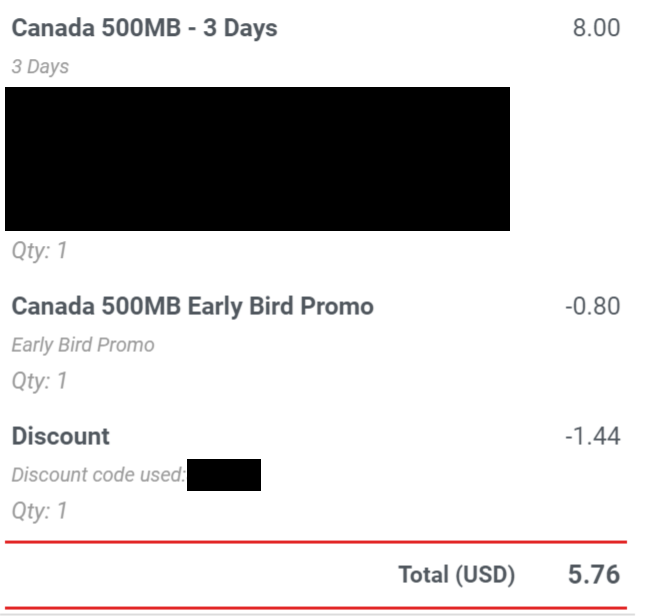This screenshot has height=616, width=657.
Task: Click the 8.00 price amount
Action: pyautogui.click(x=596, y=28)
